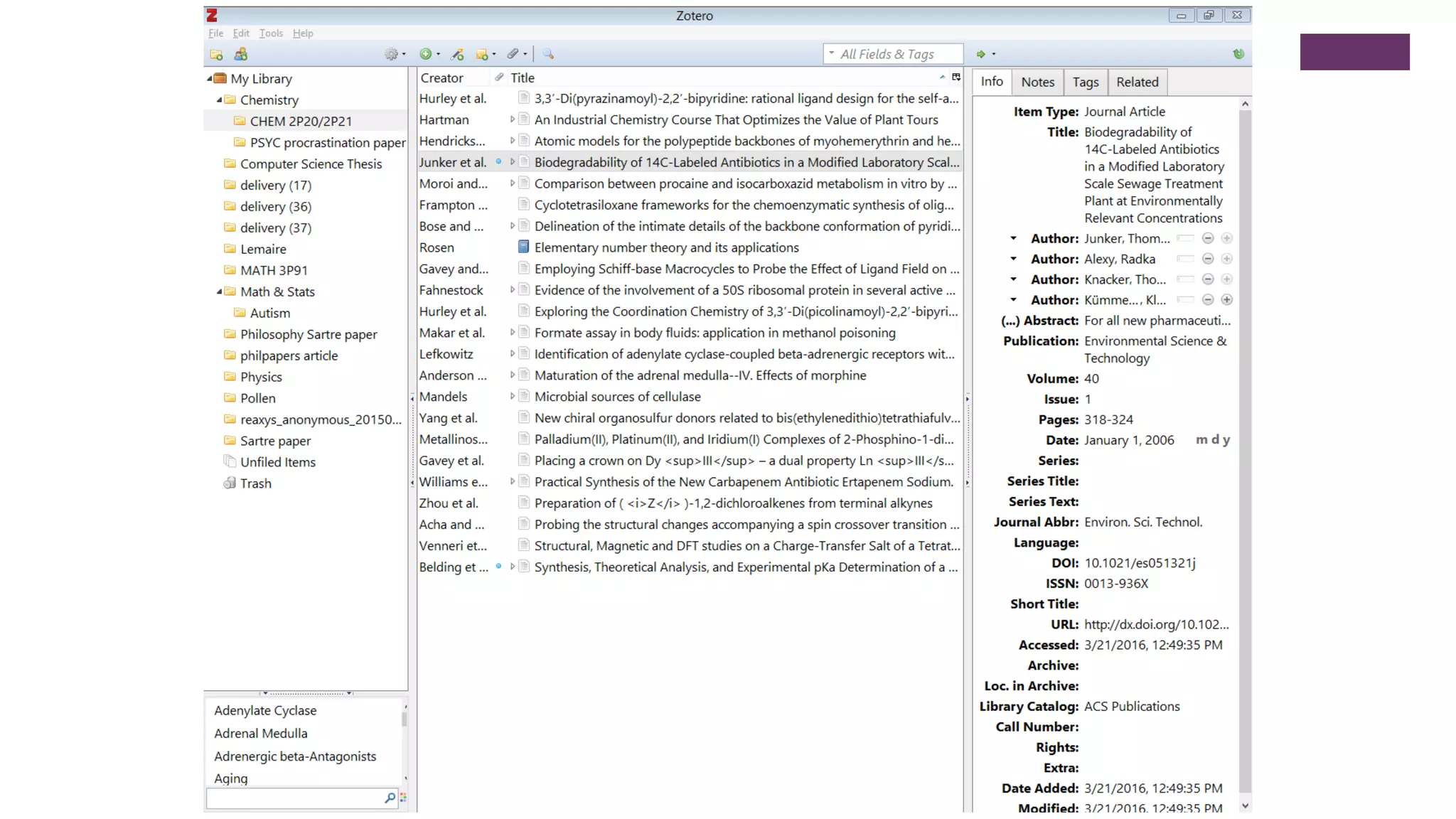Click the New Collection folder icon
This screenshot has height=819, width=1456.
coord(216,55)
